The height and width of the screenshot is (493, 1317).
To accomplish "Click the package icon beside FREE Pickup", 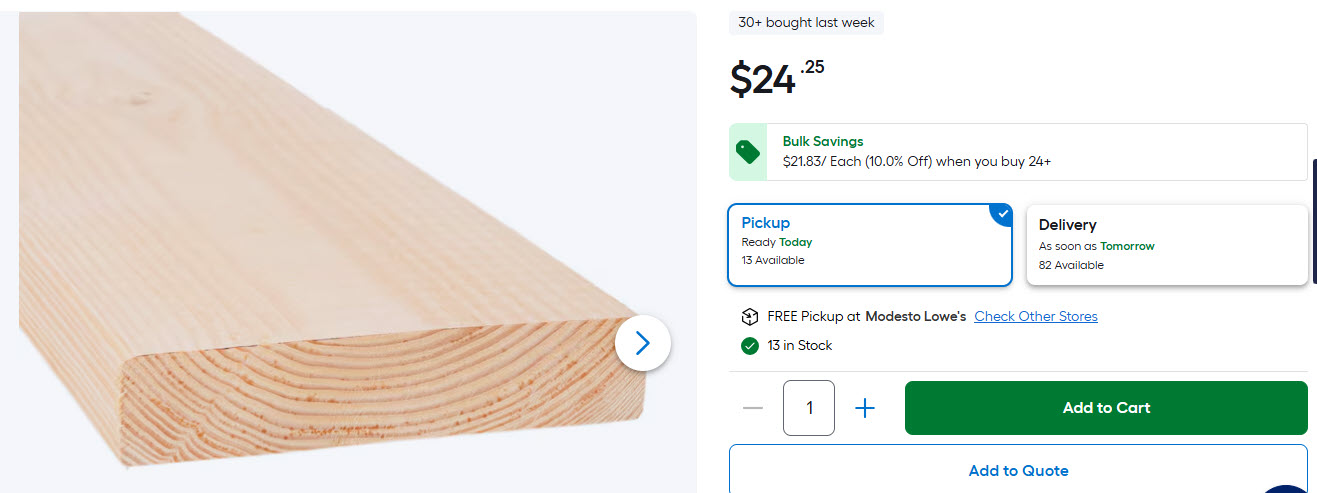I will [x=750, y=317].
